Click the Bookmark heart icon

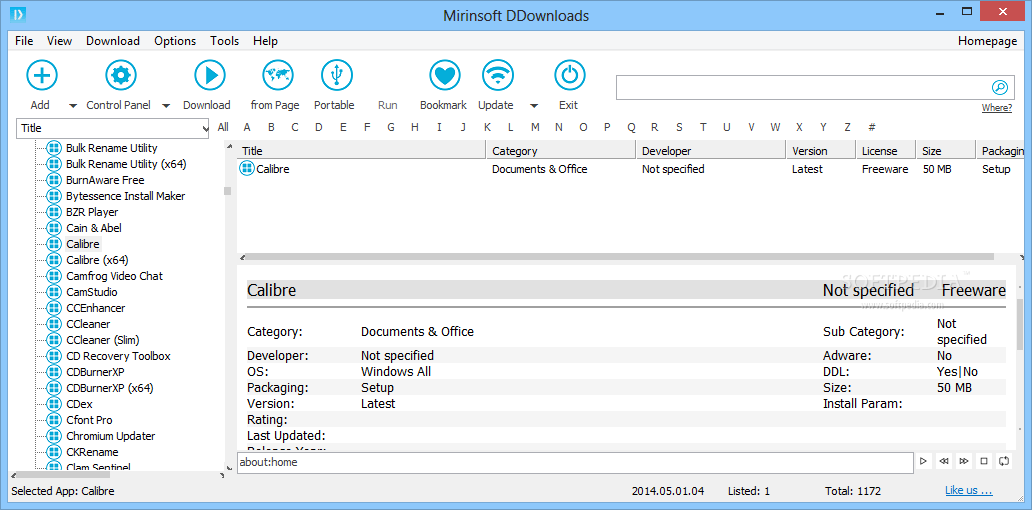coord(446,75)
